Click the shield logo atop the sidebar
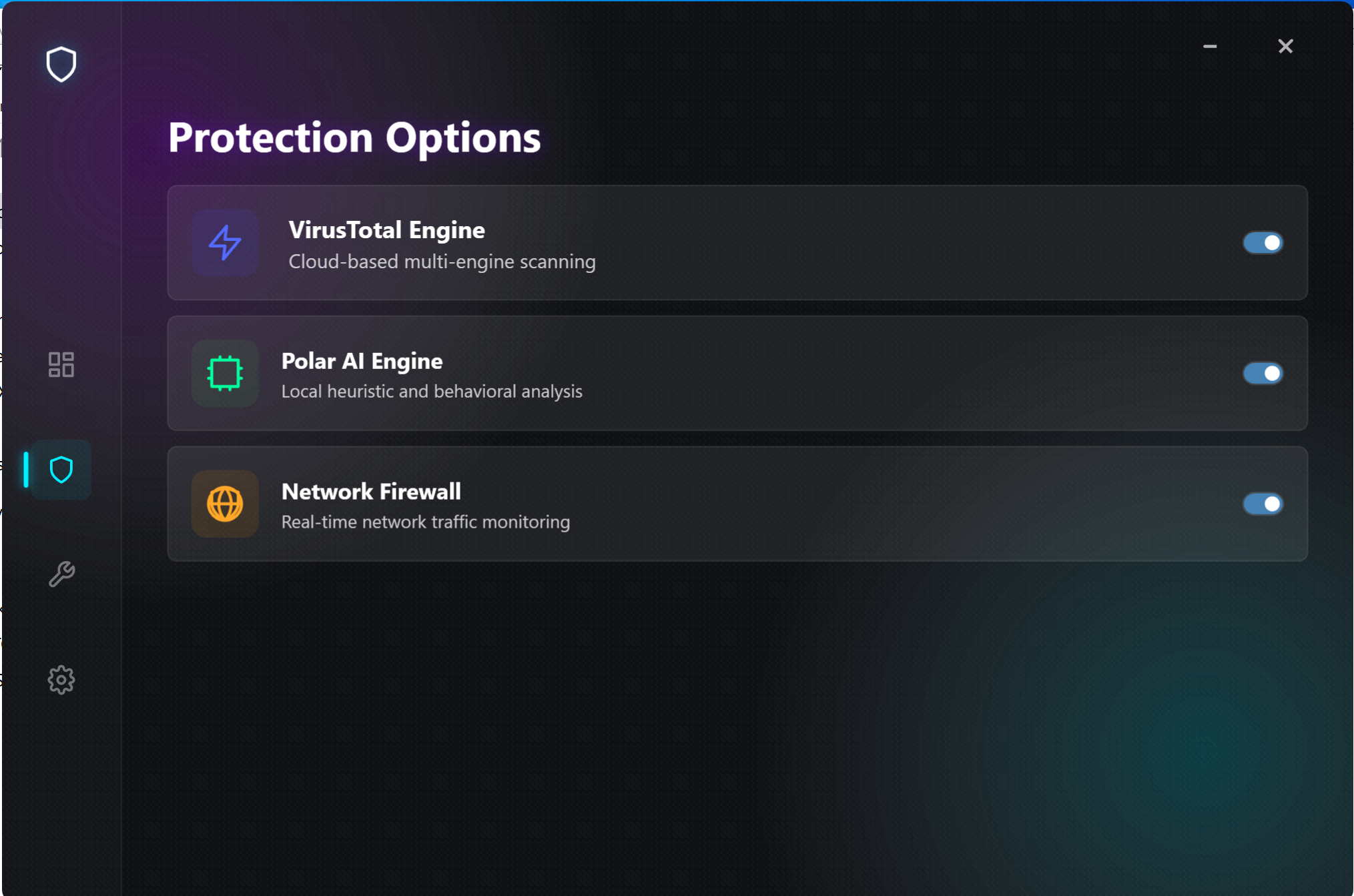 coord(61,64)
